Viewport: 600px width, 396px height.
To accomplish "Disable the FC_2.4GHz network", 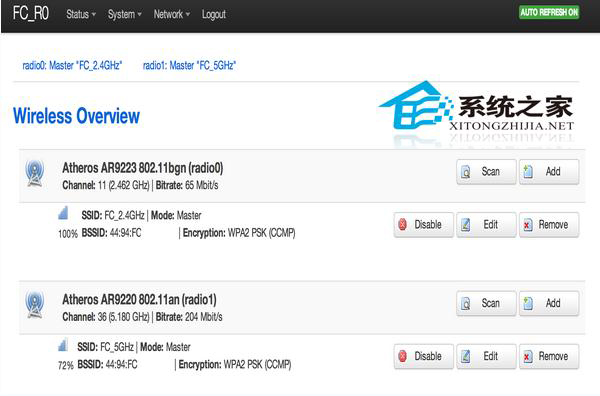I will pos(424,225).
